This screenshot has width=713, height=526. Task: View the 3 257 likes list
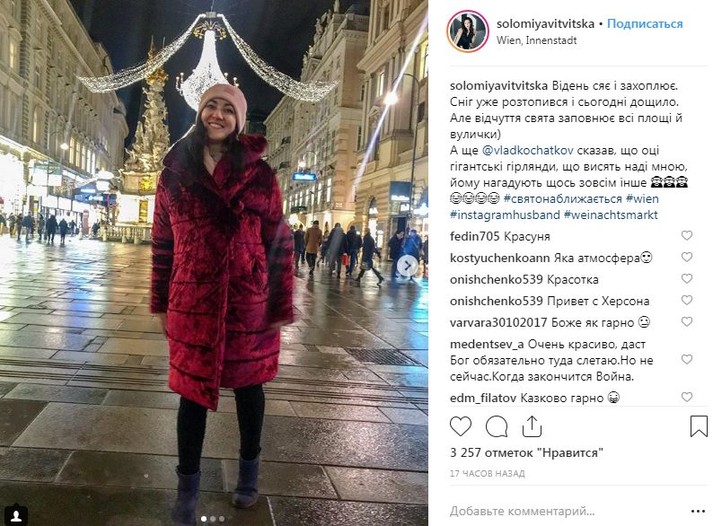click(x=527, y=453)
